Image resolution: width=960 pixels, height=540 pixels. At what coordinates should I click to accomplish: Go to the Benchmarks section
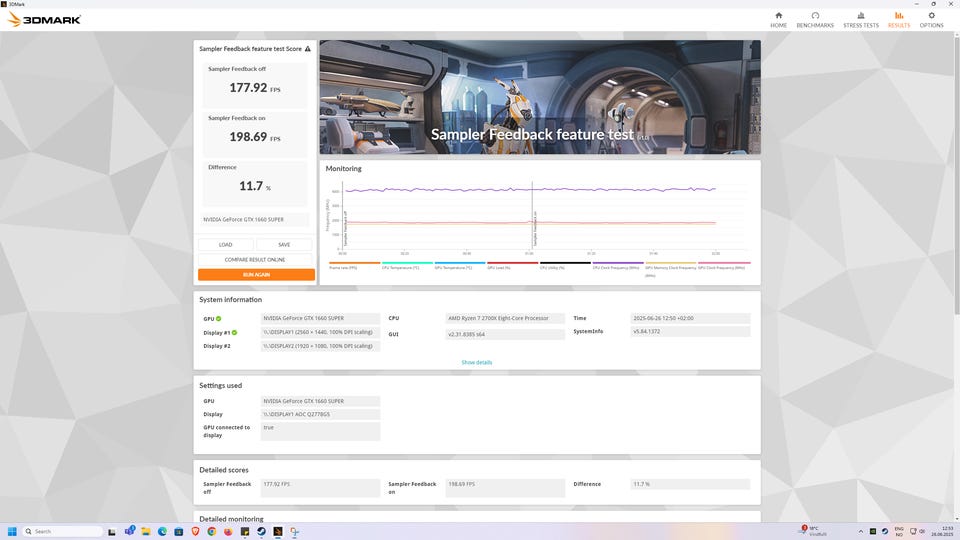click(815, 18)
